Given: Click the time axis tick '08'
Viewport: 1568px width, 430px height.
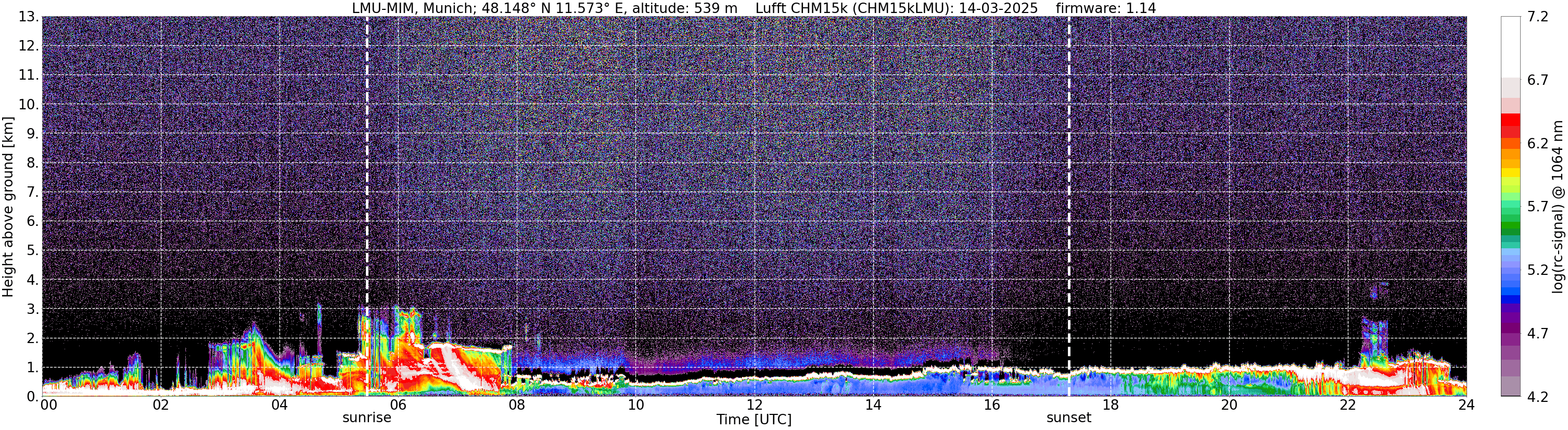Looking at the screenshot, I should point(517,404).
